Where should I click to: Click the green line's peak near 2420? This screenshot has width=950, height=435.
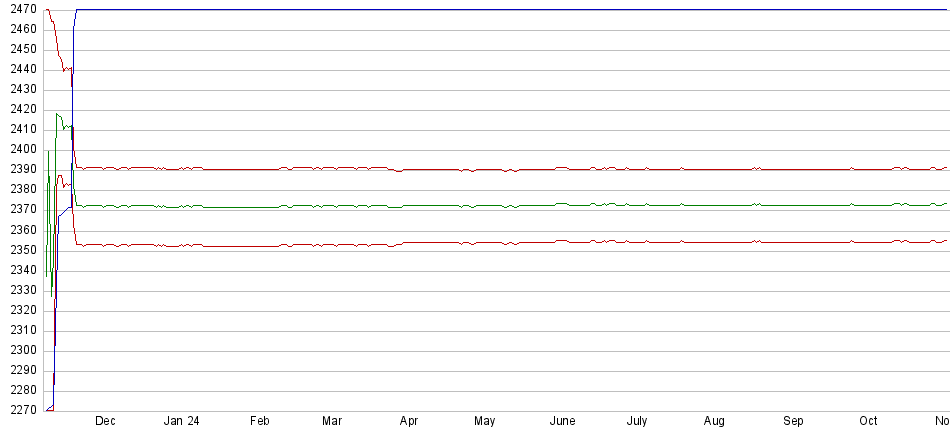pyautogui.click(x=58, y=114)
